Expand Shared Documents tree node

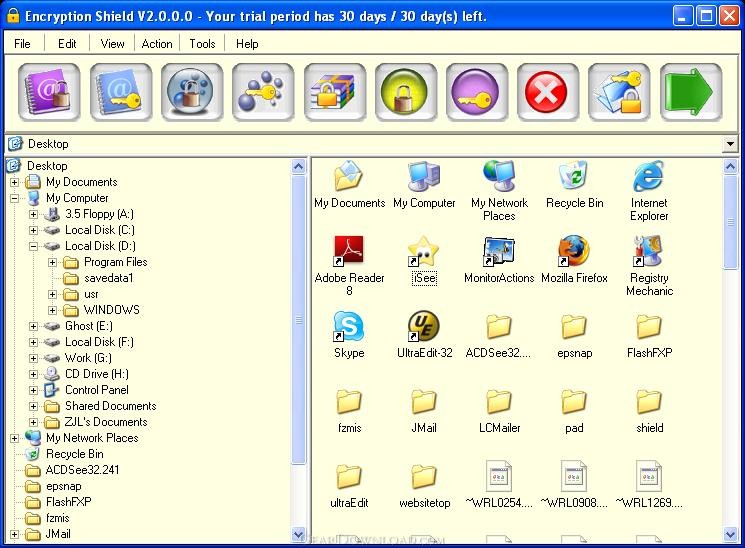coord(33,406)
